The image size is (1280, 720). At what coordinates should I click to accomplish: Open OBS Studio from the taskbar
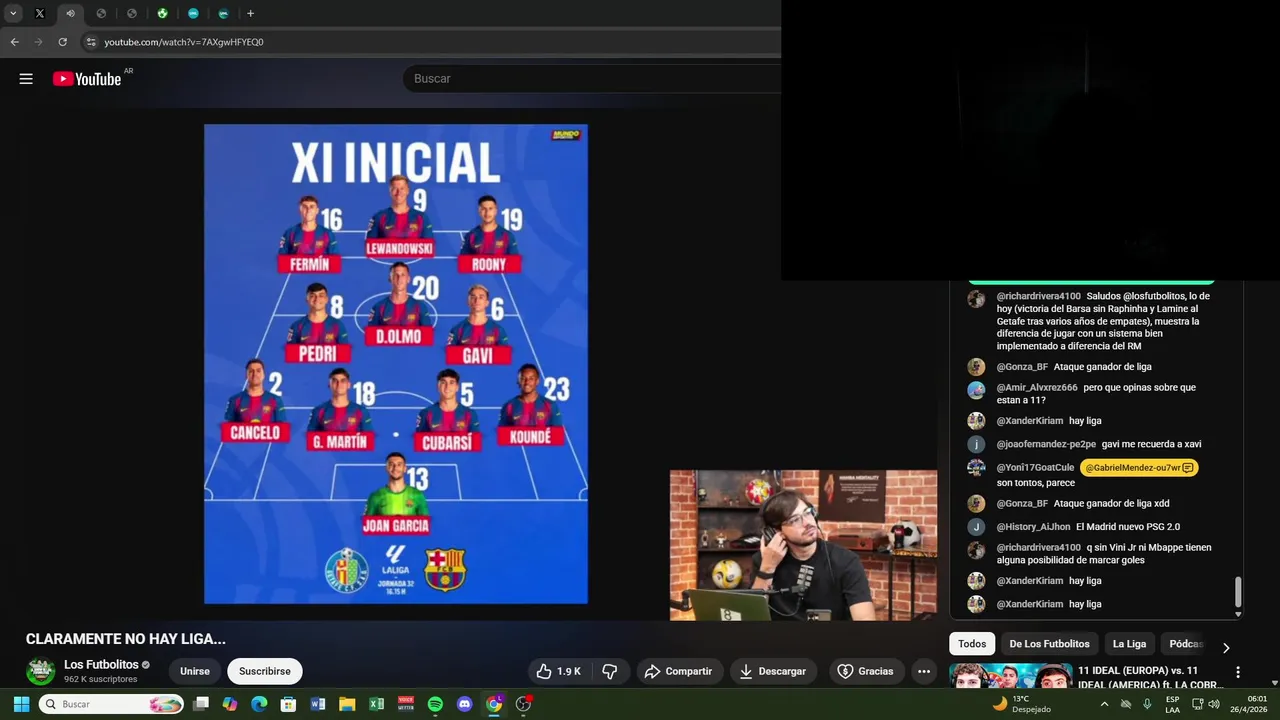coord(523,704)
